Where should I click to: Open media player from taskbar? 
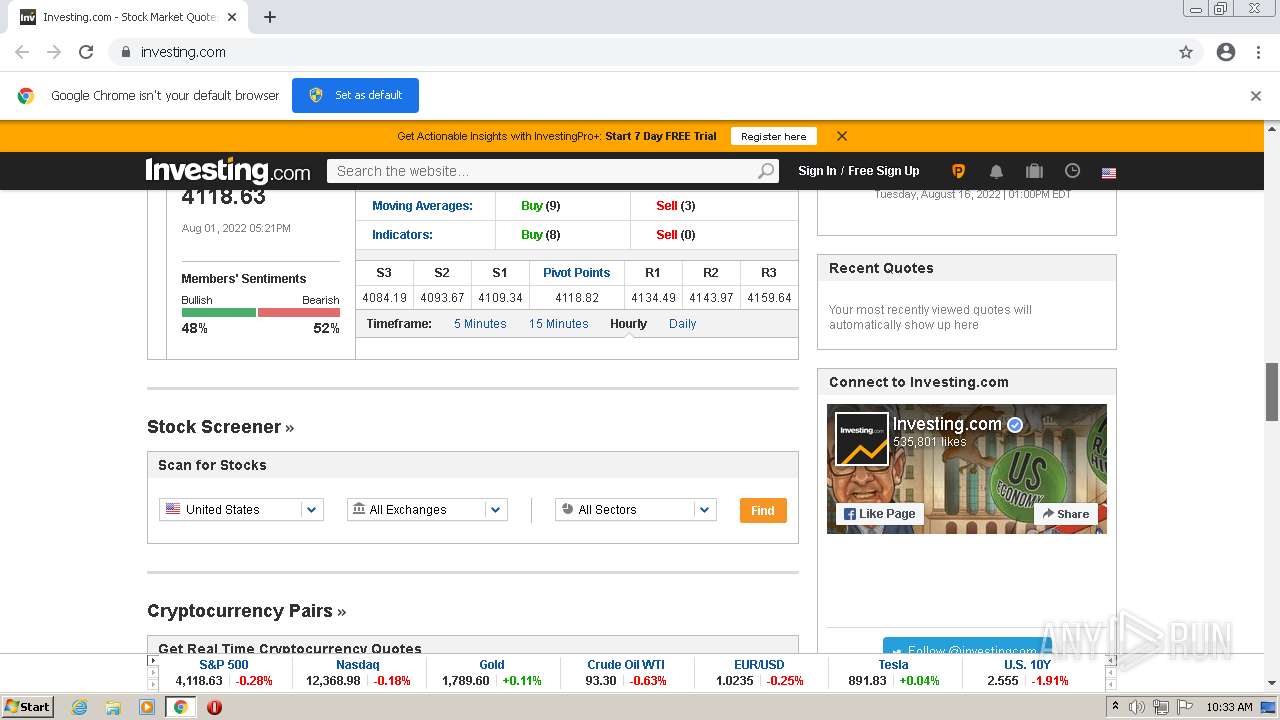pos(147,707)
